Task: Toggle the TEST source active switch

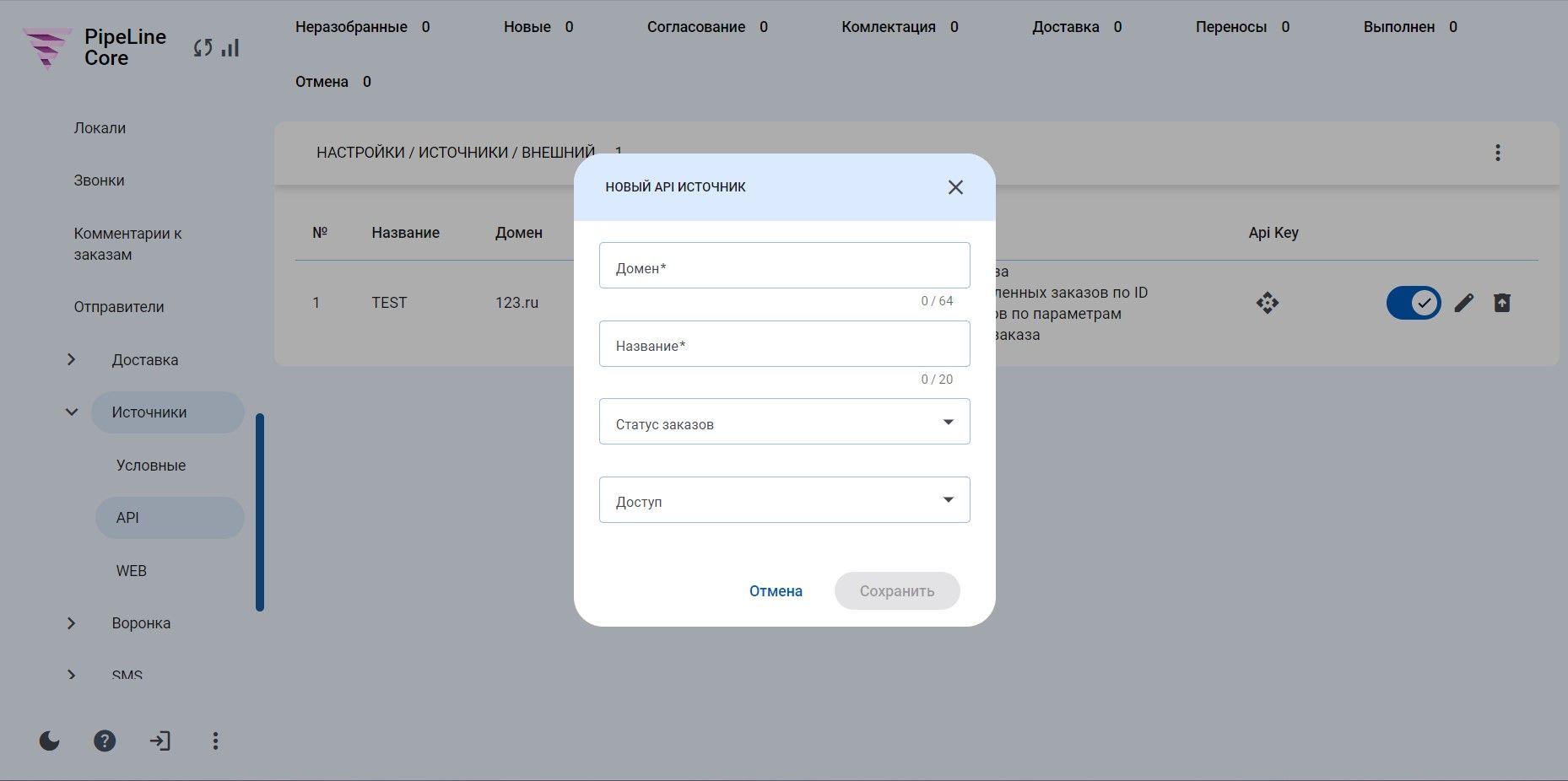Action: 1414,303
